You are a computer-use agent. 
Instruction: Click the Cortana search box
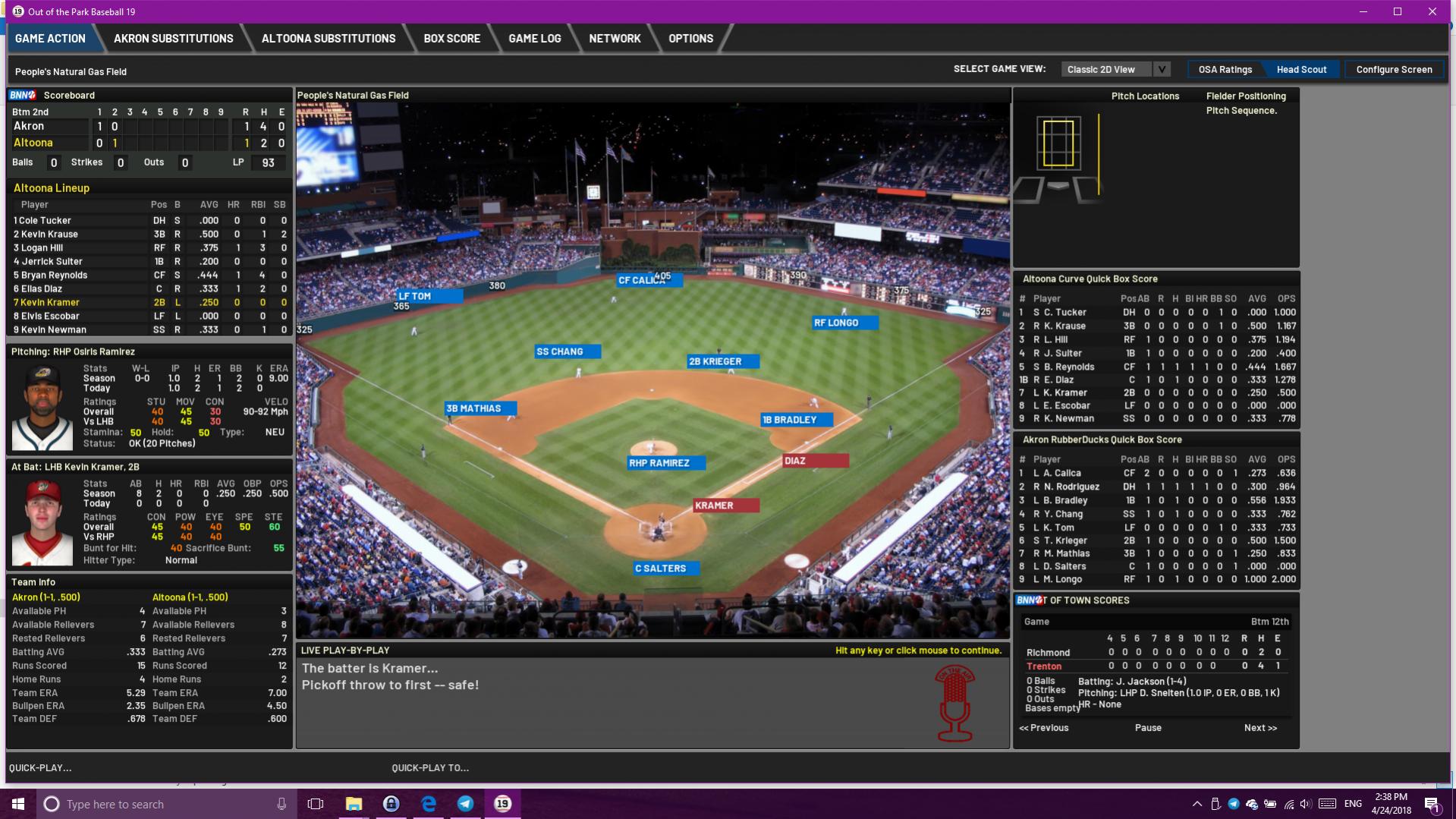coord(166,804)
